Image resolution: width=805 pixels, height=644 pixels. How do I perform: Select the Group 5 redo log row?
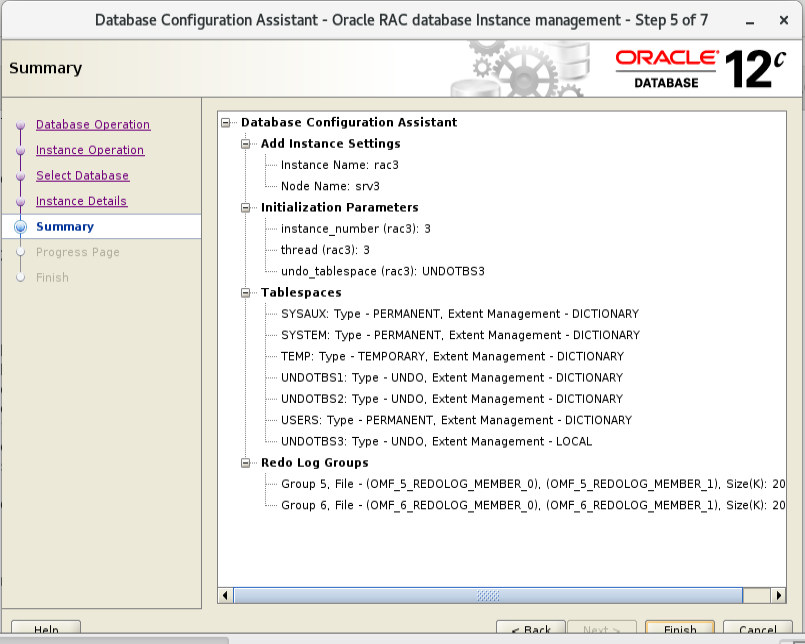click(x=533, y=484)
